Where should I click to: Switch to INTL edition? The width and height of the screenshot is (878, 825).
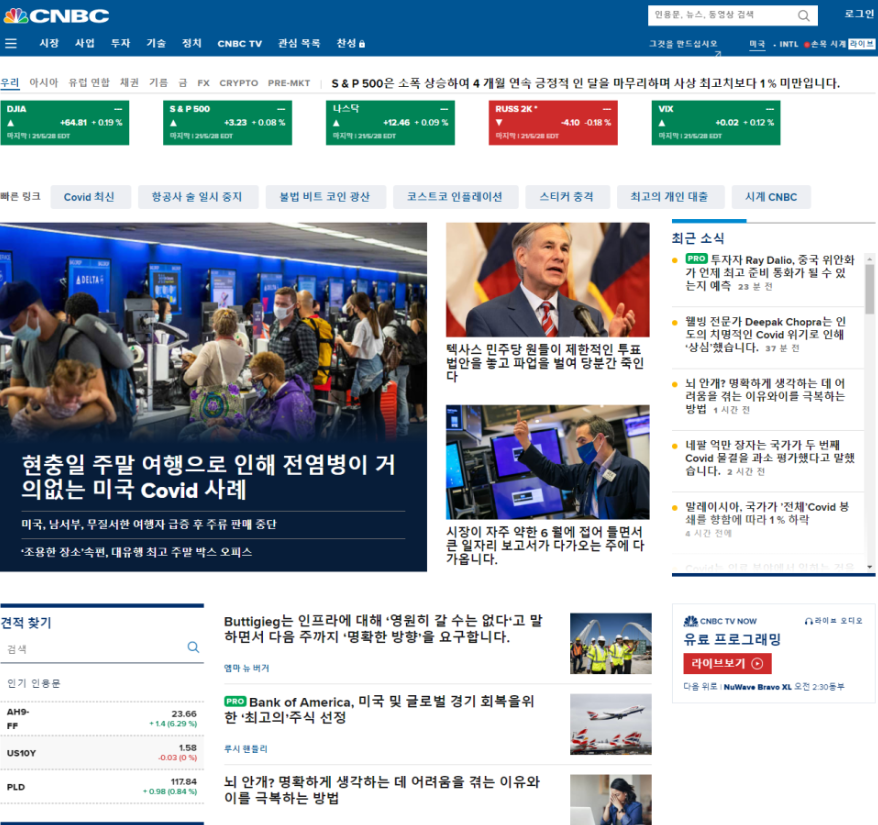pos(788,44)
